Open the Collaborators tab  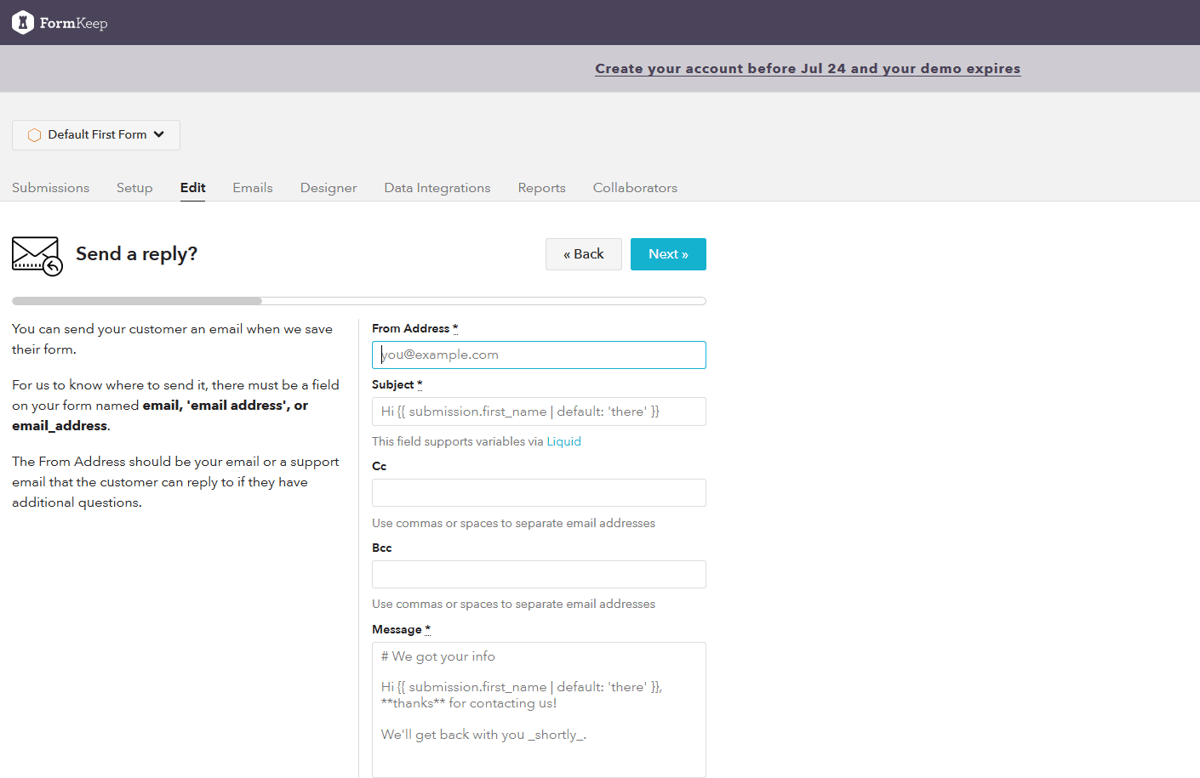634,187
